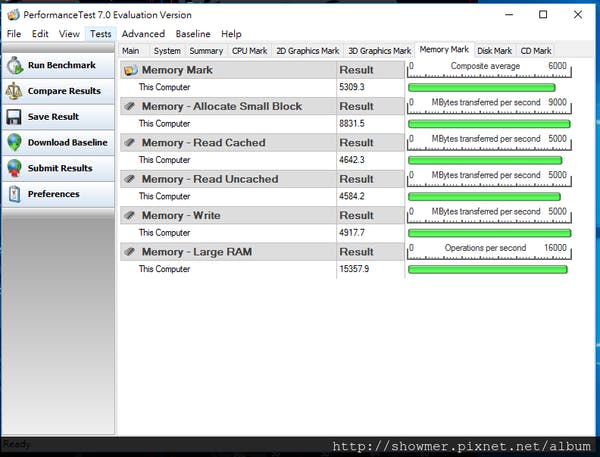Click the Compare Results scales icon

click(14, 91)
